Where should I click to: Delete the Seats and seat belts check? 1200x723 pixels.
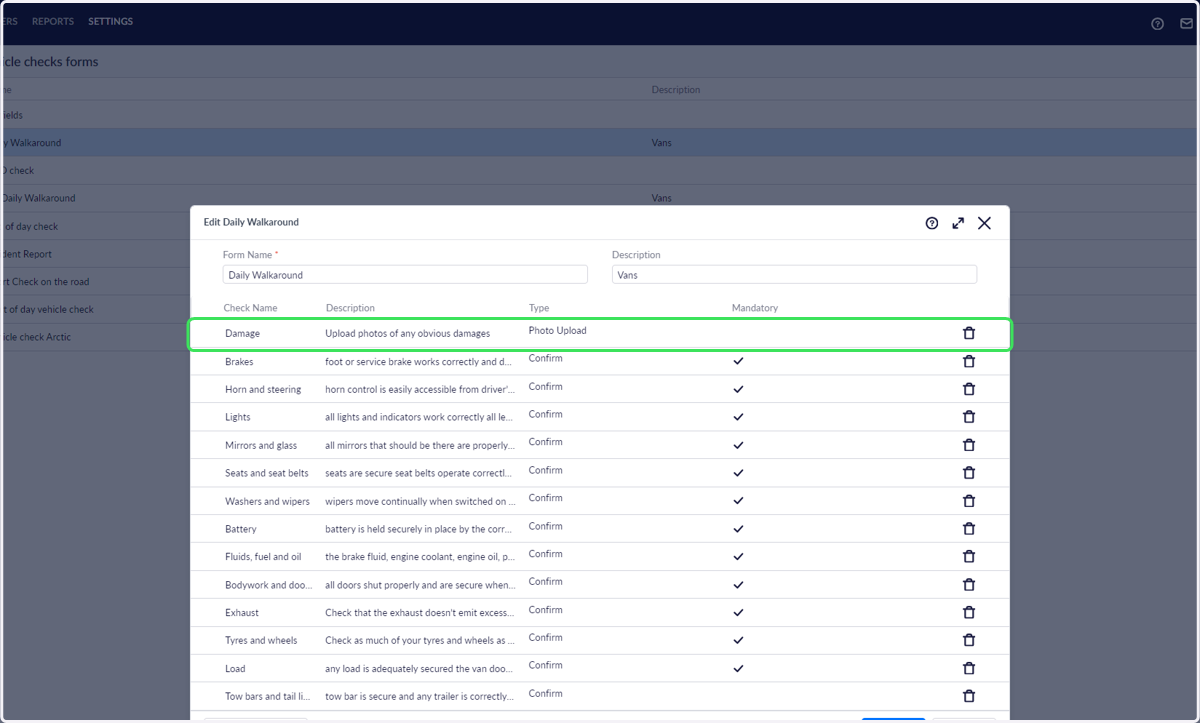[968, 473]
